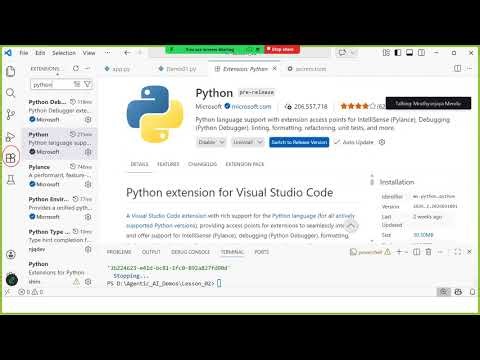The image size is (480, 360).
Task: Open the Testing flask view
Action: (x=11, y=180)
